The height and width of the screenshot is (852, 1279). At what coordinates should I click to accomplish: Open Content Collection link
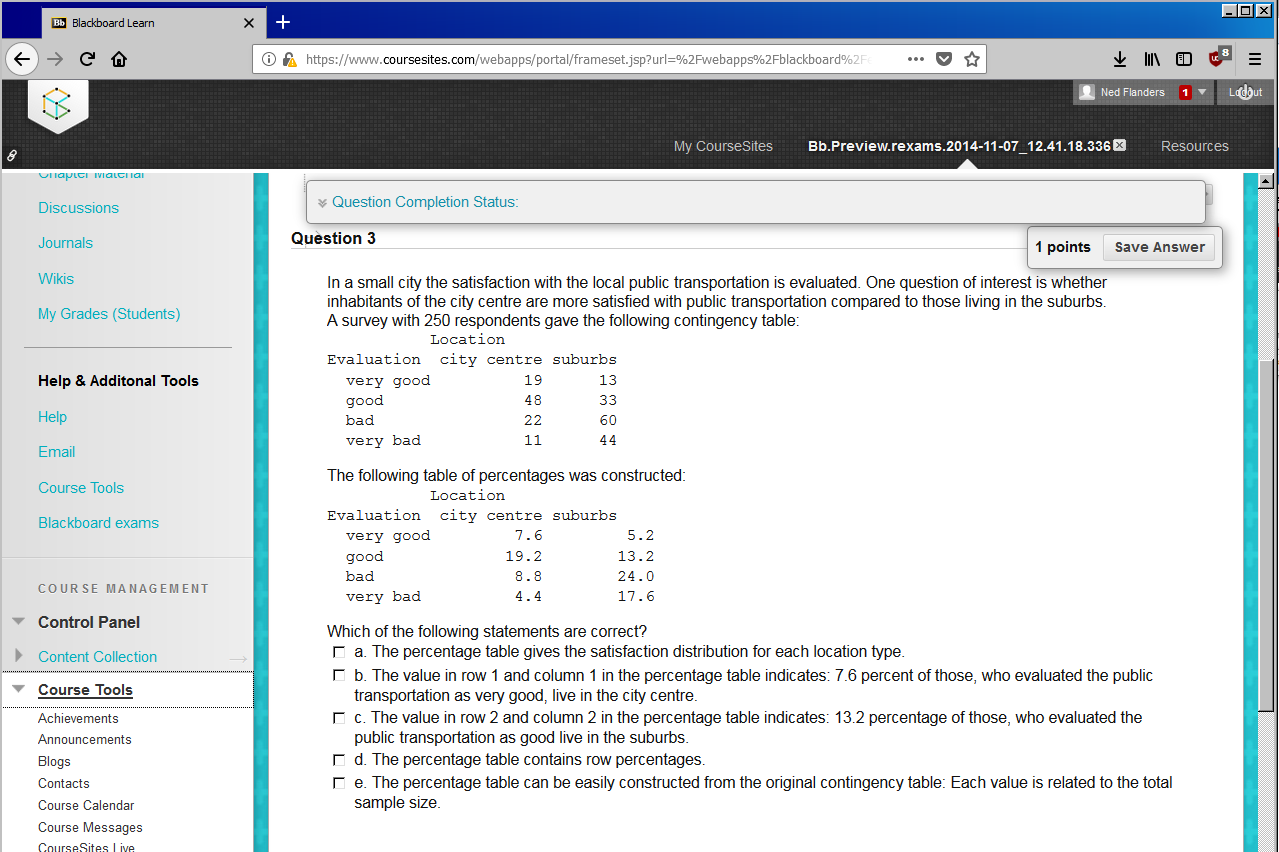point(97,657)
